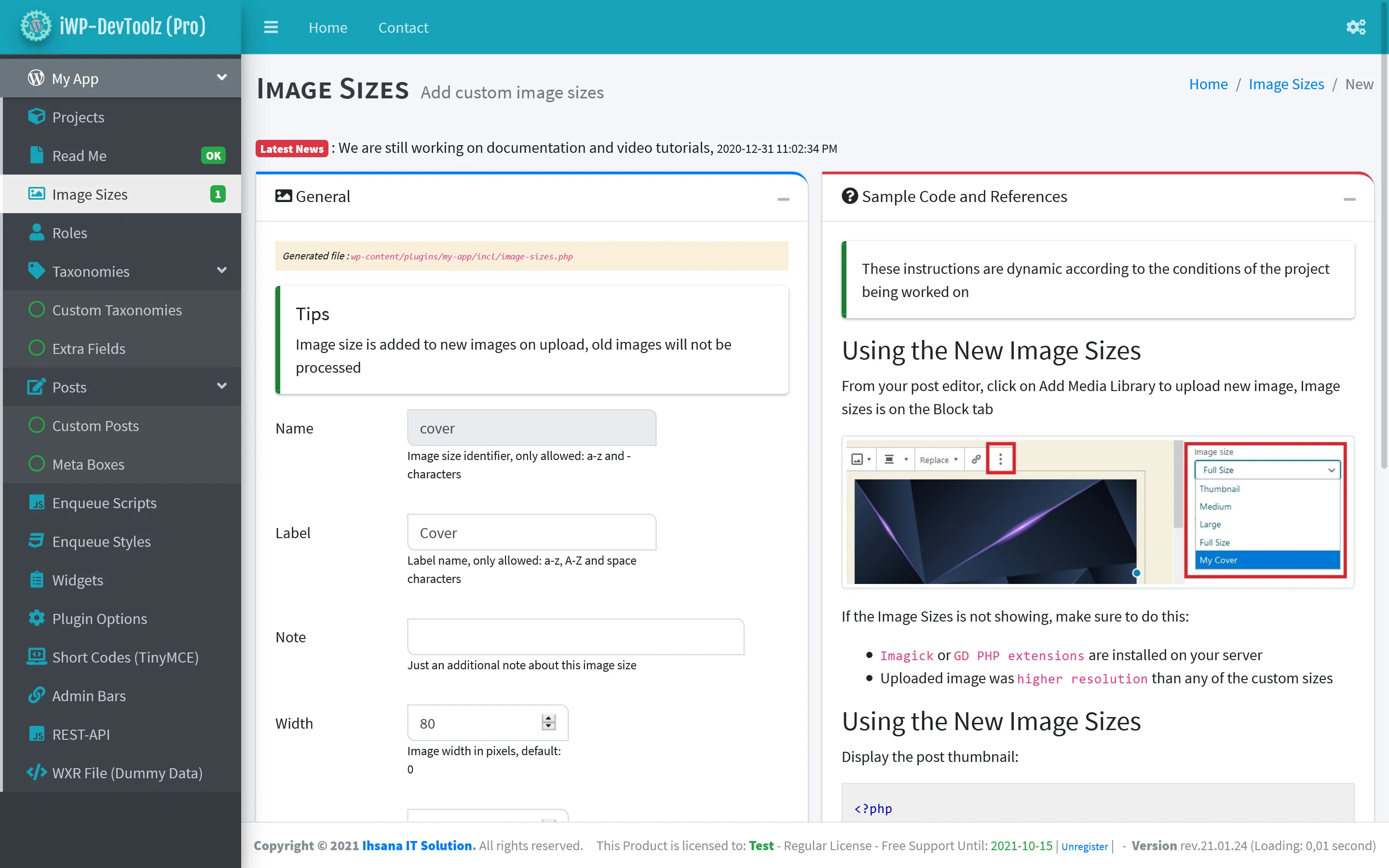Click the Latest News red badge
The height and width of the screenshot is (868, 1389).
[x=292, y=149]
